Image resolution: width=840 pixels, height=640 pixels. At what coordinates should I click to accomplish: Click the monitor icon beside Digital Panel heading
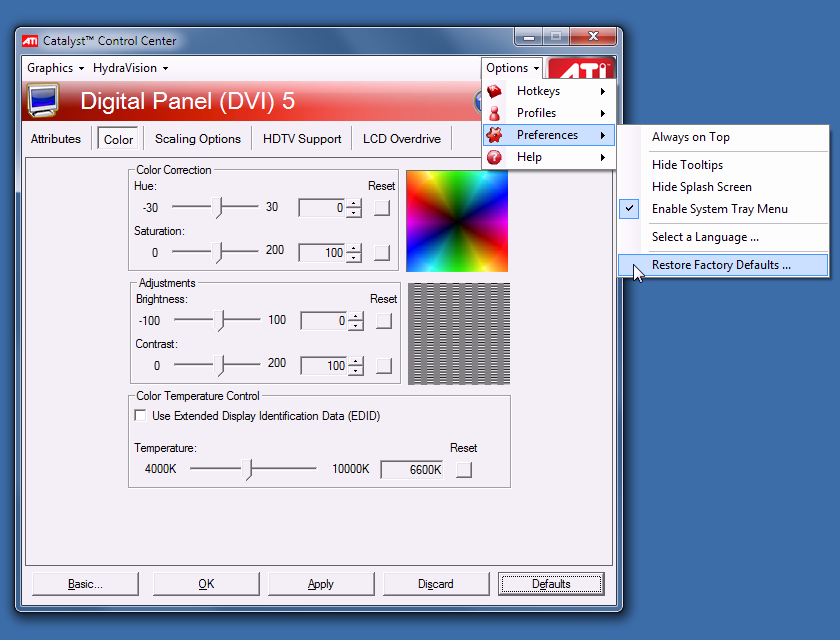pos(43,100)
